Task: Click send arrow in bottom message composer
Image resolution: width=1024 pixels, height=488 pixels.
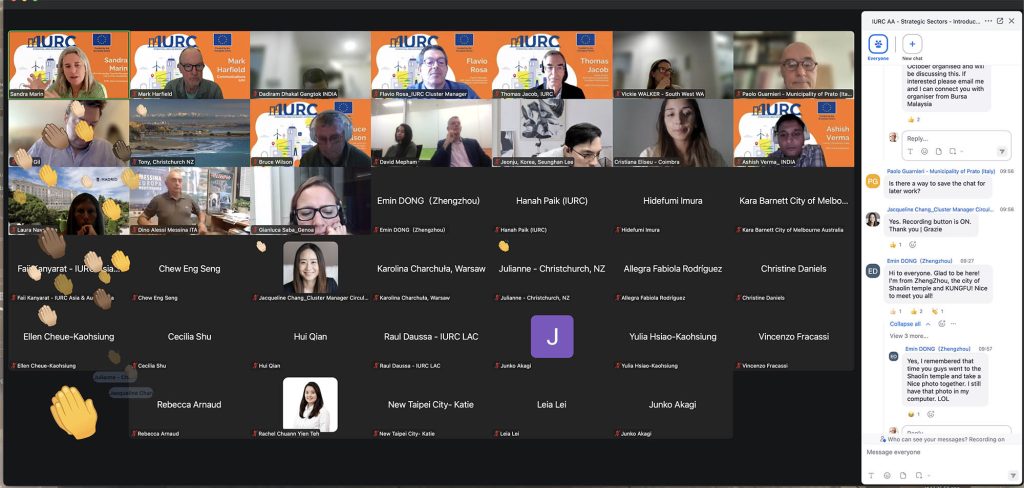Action: (x=1011, y=478)
